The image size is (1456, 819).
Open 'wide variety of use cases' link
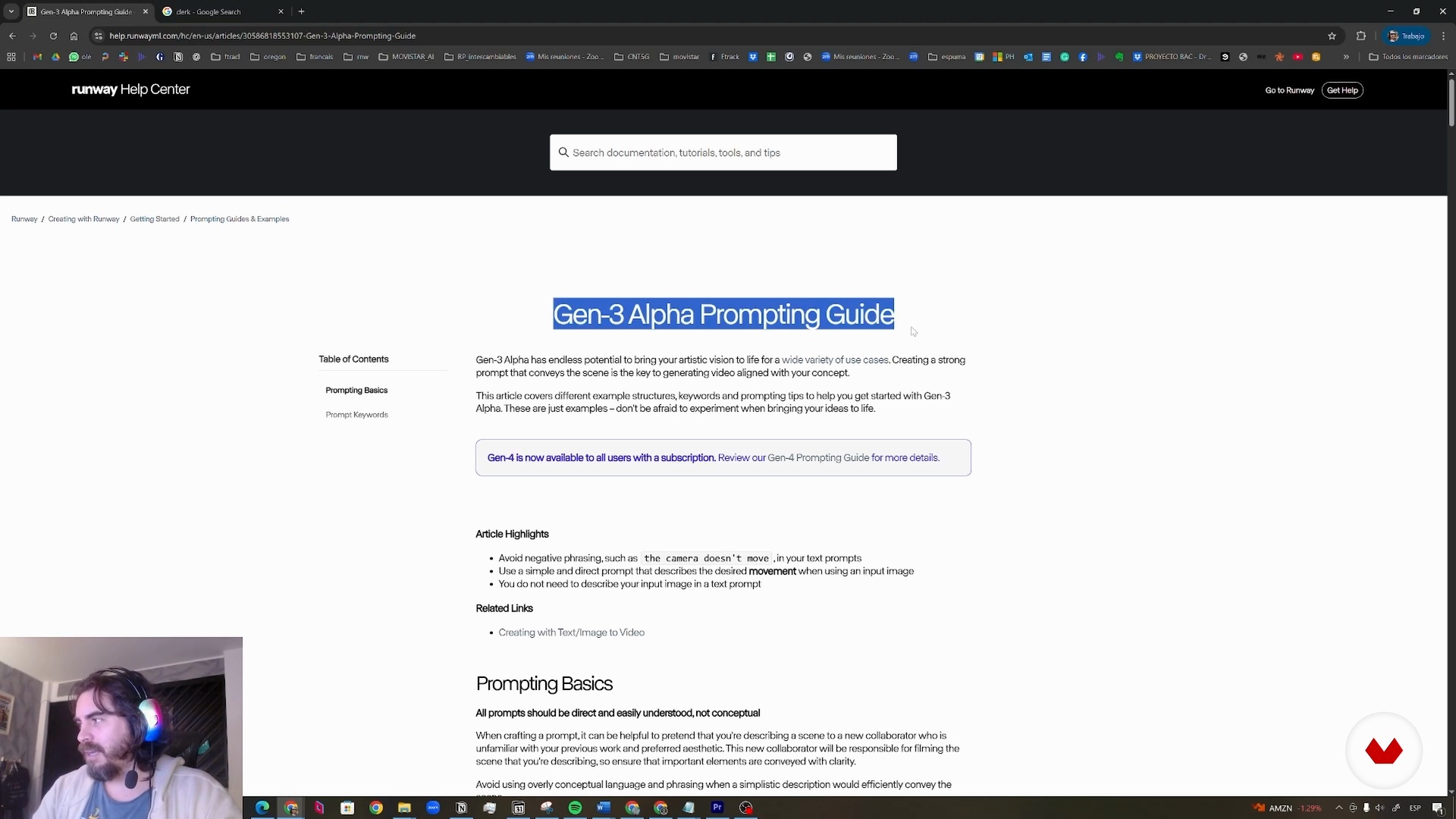pos(835,360)
